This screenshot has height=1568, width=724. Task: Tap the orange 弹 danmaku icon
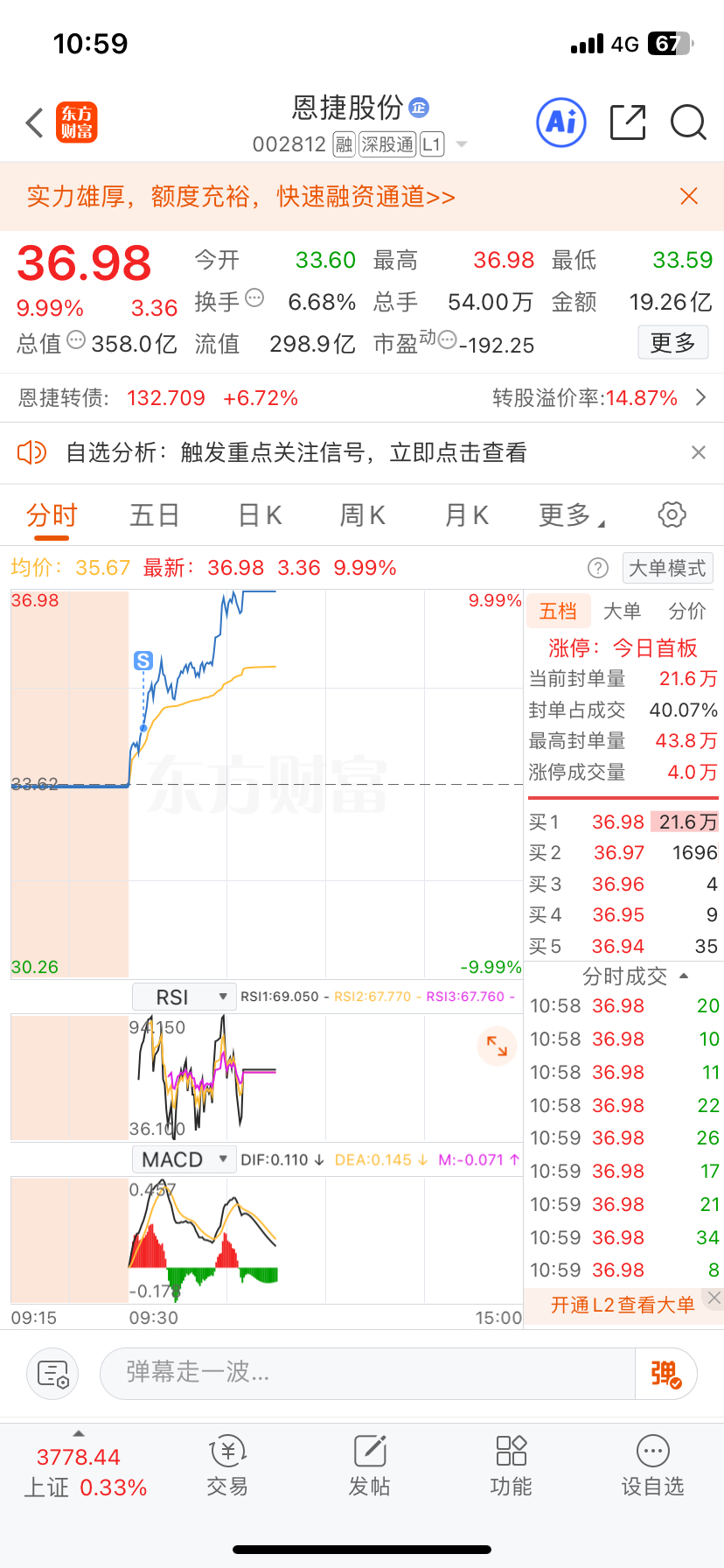pos(665,1374)
